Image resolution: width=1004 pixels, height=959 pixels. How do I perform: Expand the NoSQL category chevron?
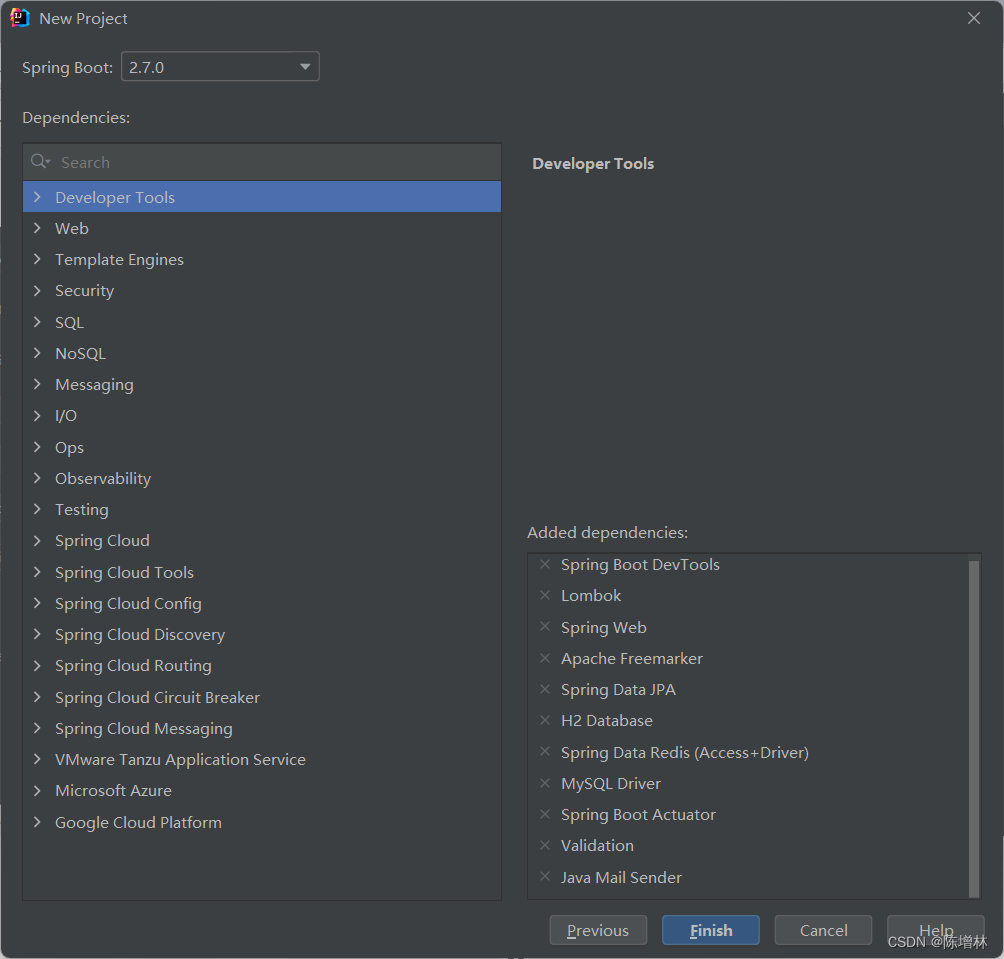tap(37, 353)
